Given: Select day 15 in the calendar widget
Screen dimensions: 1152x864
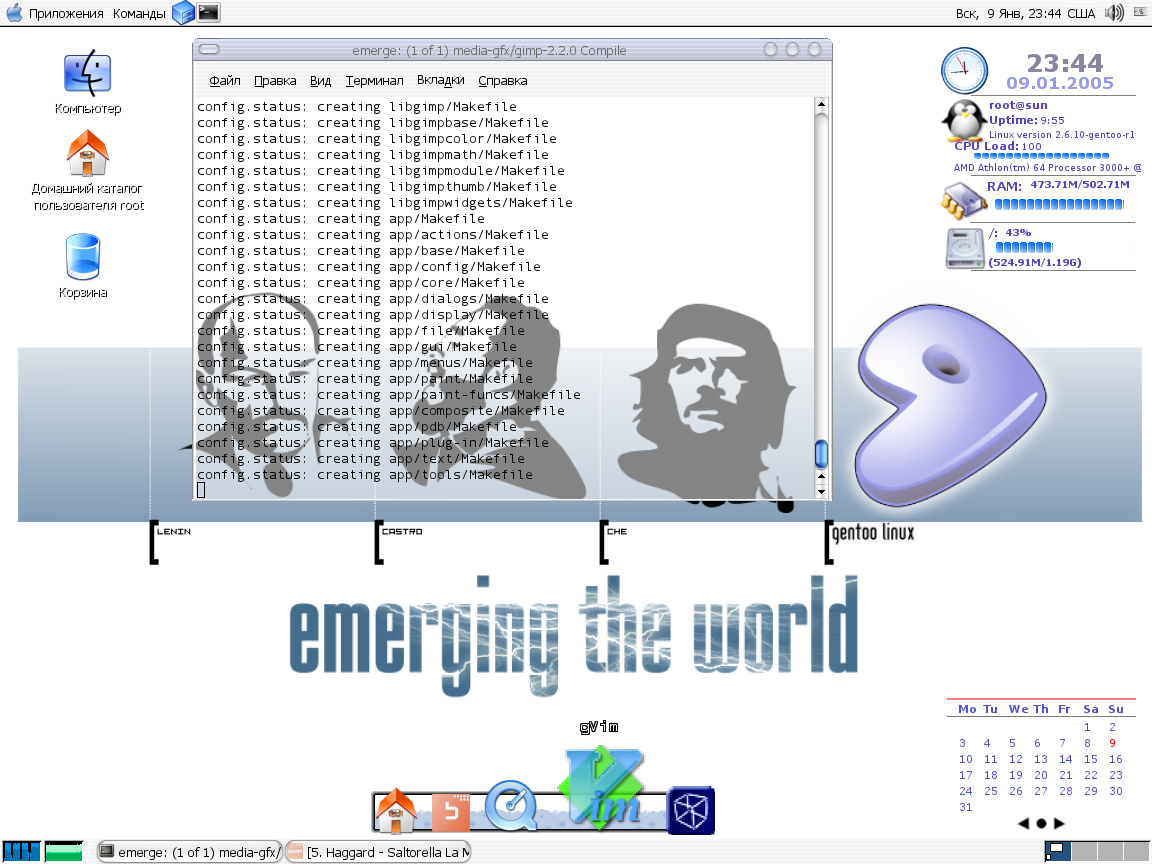Looking at the screenshot, I should (1090, 760).
